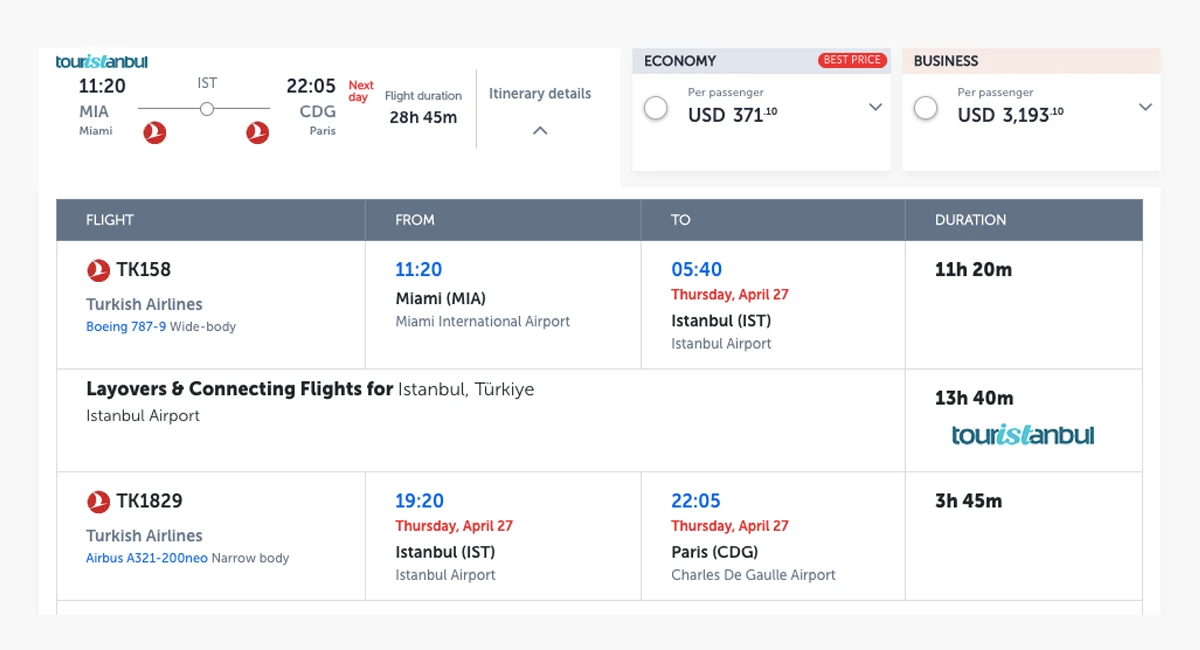1200x650 pixels.
Task: Click the touristanbul logo above the departure time
Action: click(x=102, y=62)
